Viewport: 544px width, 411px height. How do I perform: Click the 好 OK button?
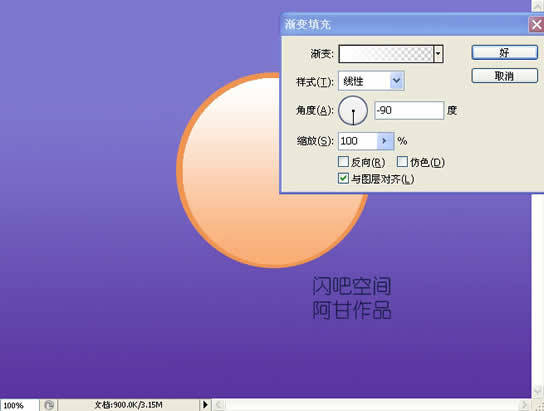click(504, 53)
